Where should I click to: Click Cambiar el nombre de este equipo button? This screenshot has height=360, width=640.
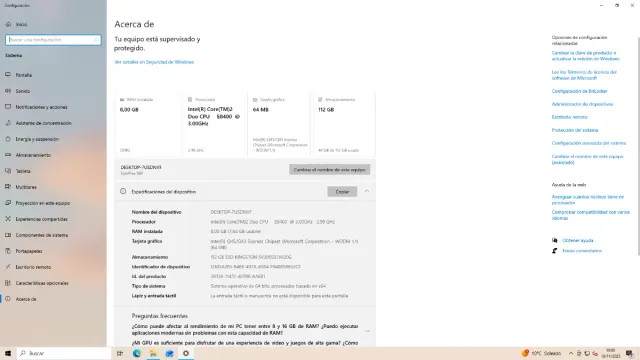(x=330, y=169)
